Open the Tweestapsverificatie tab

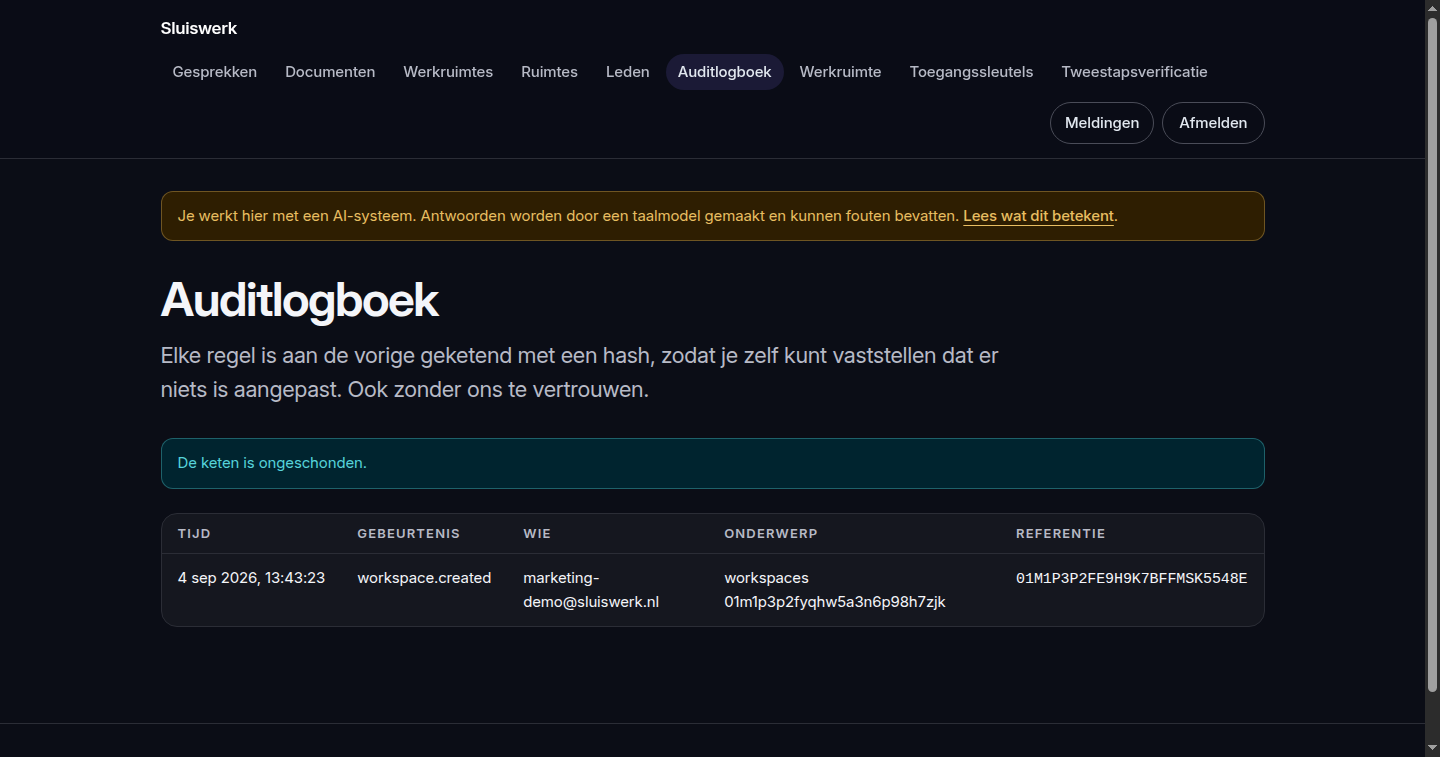(x=1134, y=72)
